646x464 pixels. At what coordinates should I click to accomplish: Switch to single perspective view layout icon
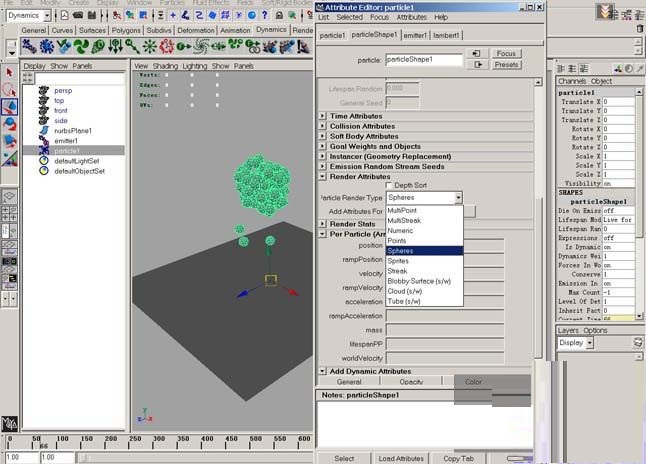(9, 196)
